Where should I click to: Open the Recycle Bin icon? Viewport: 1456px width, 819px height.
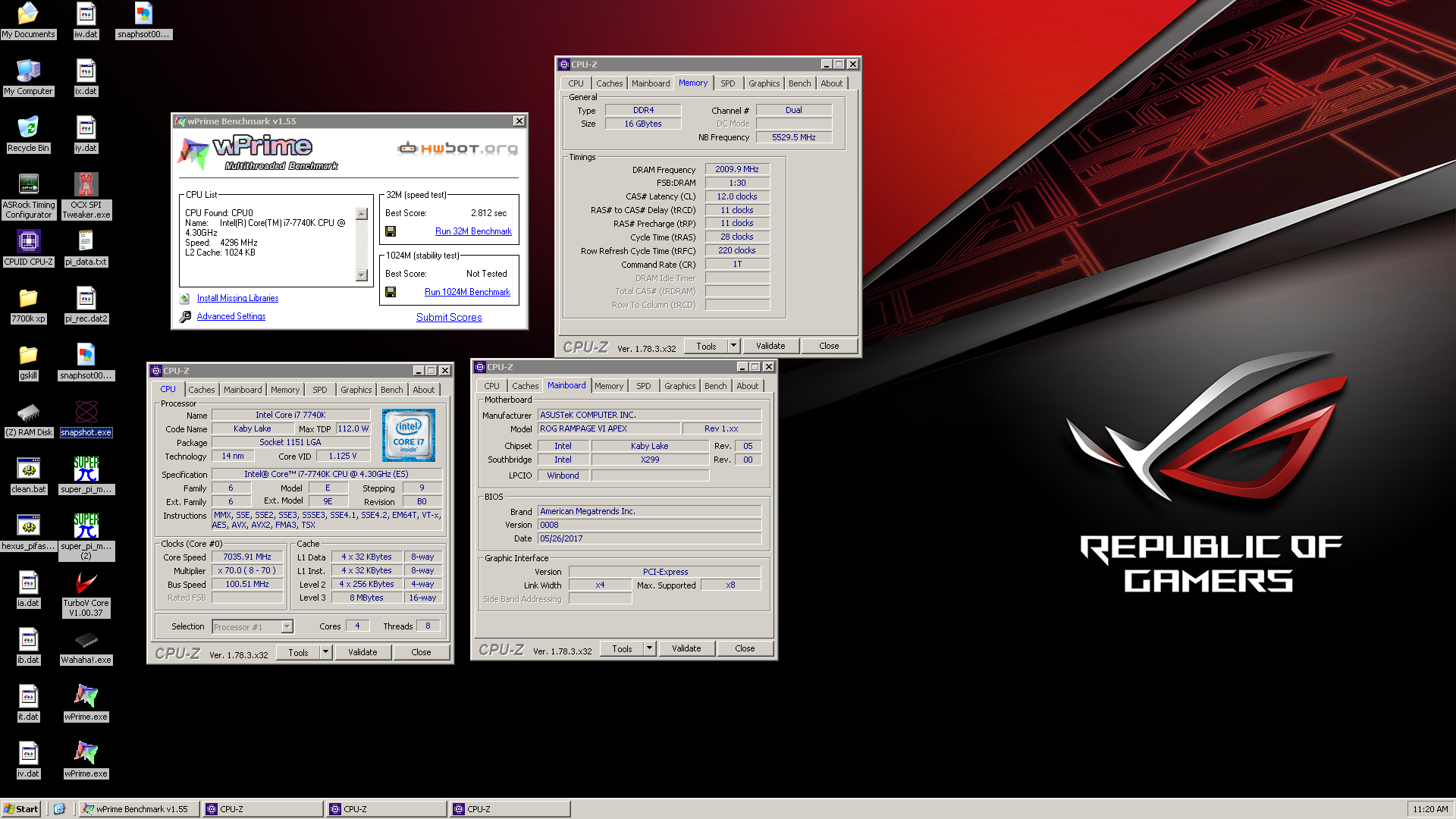click(x=28, y=134)
